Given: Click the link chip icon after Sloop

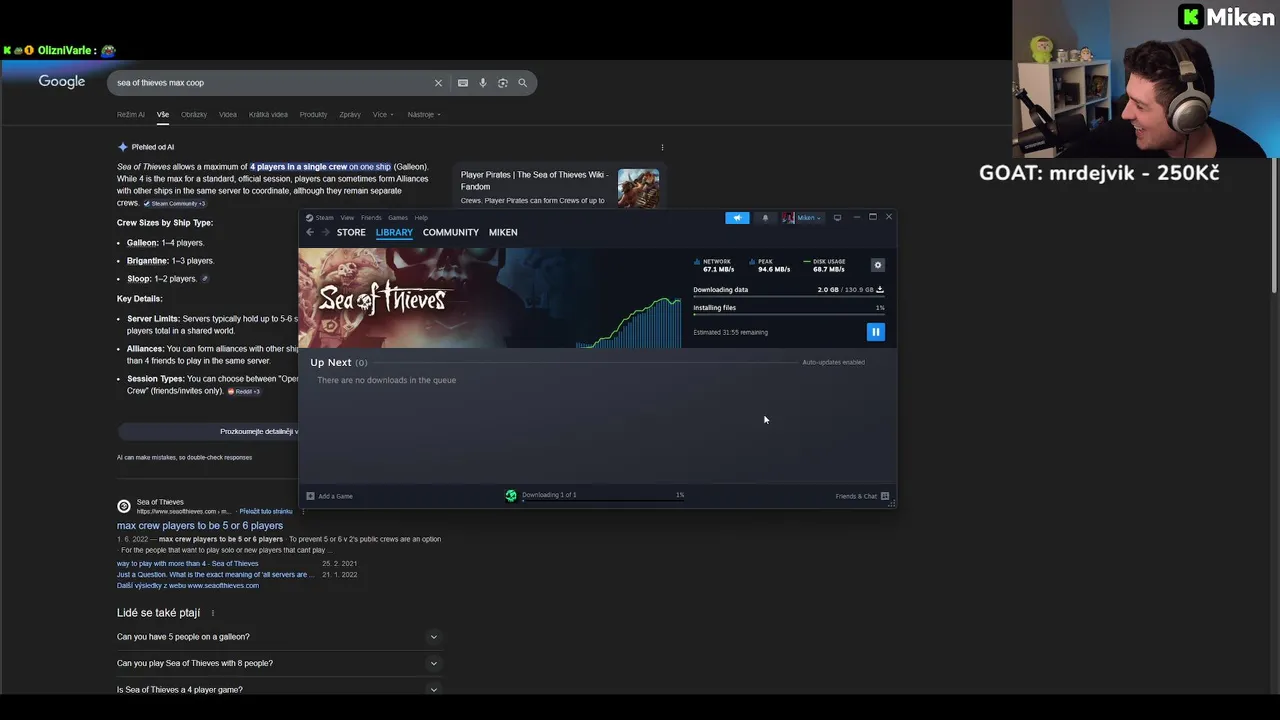Looking at the screenshot, I should click(x=205, y=279).
